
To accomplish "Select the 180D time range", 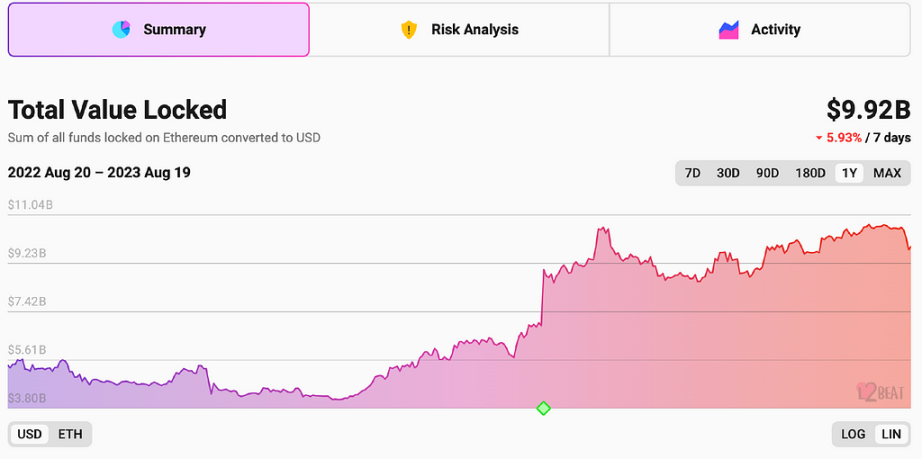I will tap(810, 173).
